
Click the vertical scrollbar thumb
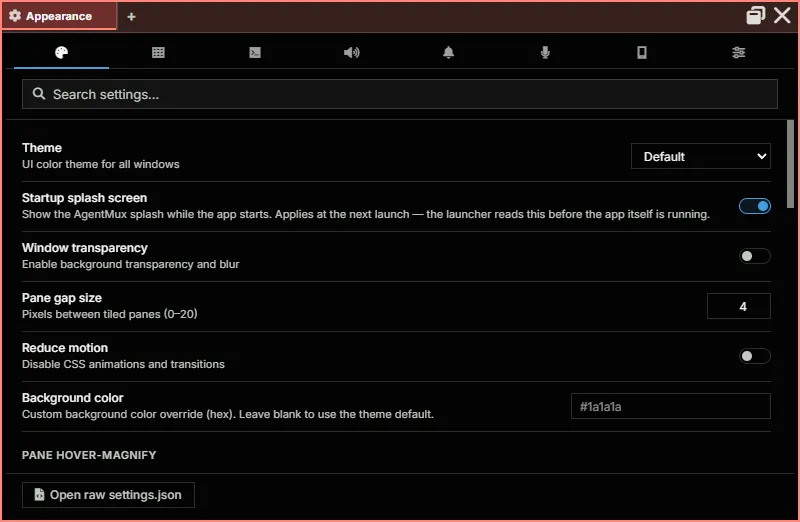pos(790,163)
